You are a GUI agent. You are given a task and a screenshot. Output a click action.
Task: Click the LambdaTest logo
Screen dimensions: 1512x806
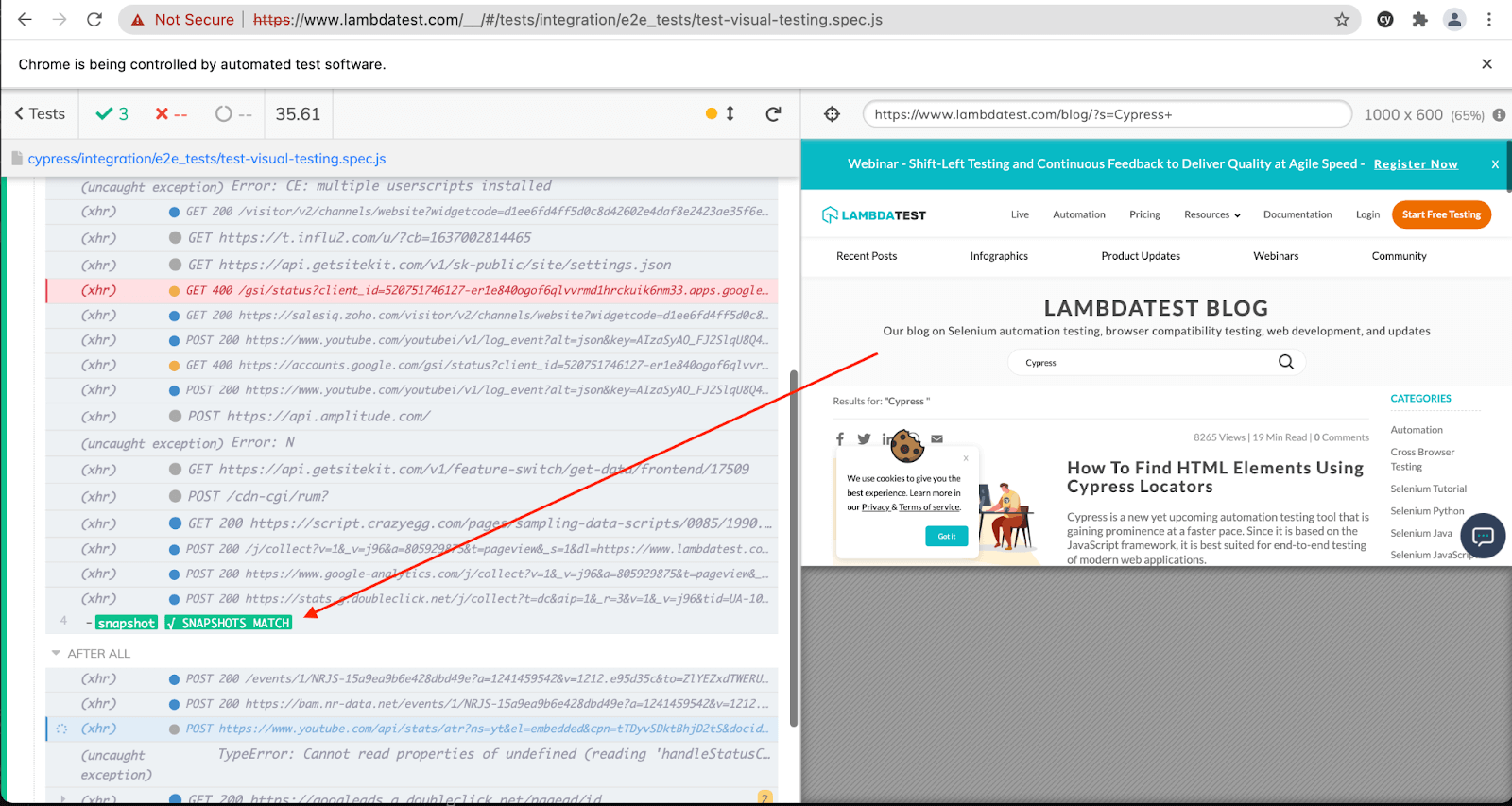[x=874, y=215]
